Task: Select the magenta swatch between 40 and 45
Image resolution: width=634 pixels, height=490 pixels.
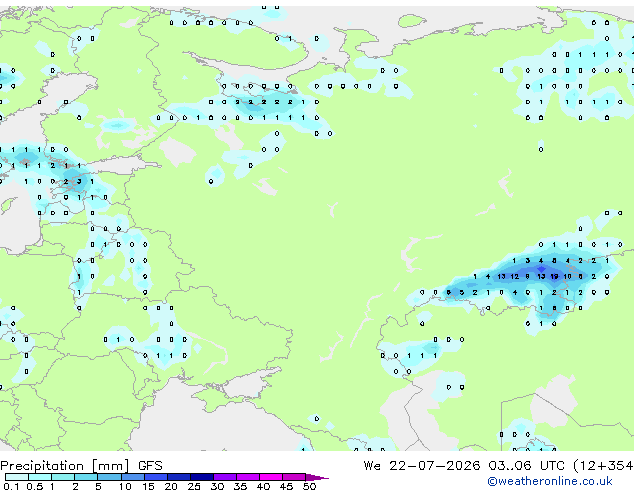Action: (271, 477)
